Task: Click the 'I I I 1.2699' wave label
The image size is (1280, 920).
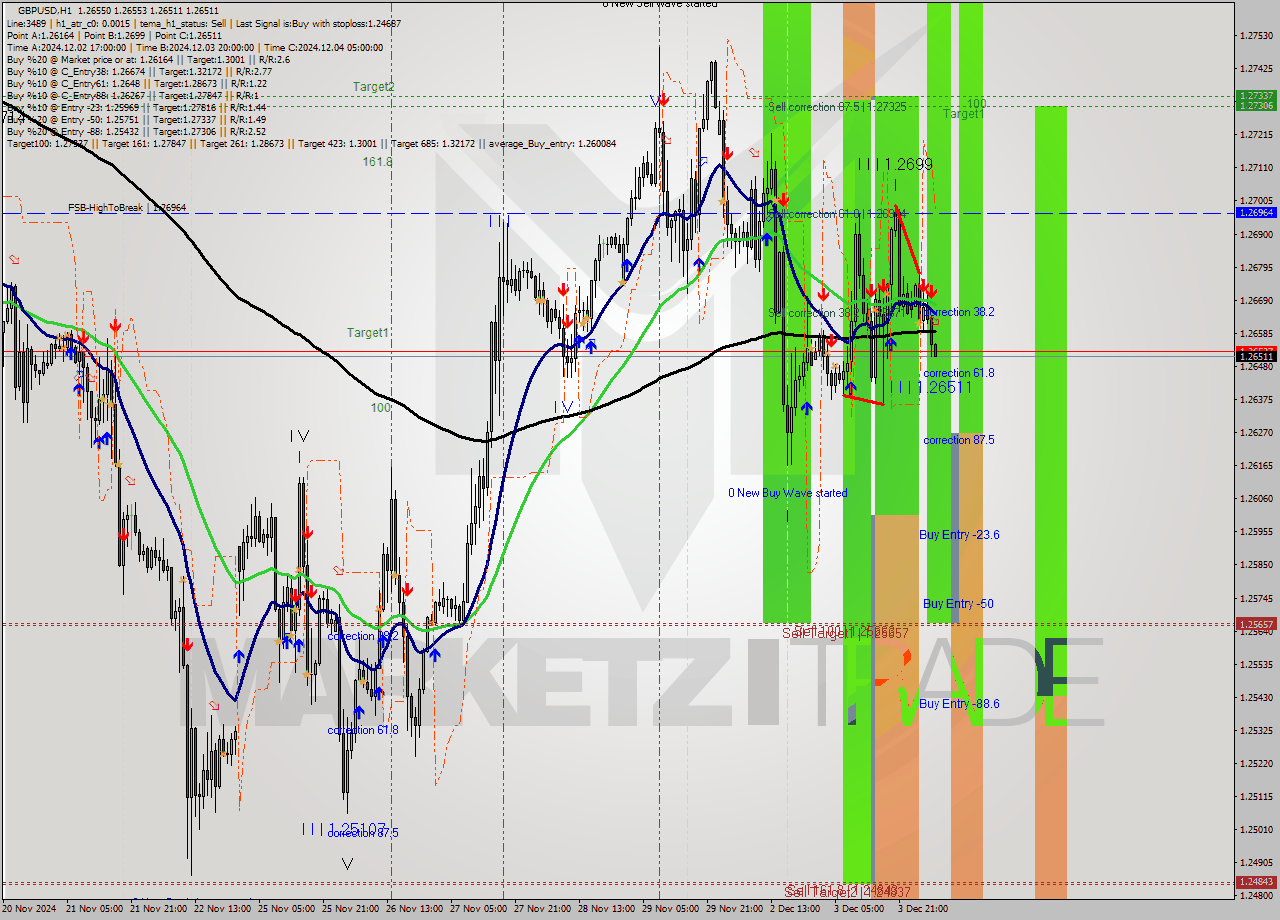Action: 894,164
